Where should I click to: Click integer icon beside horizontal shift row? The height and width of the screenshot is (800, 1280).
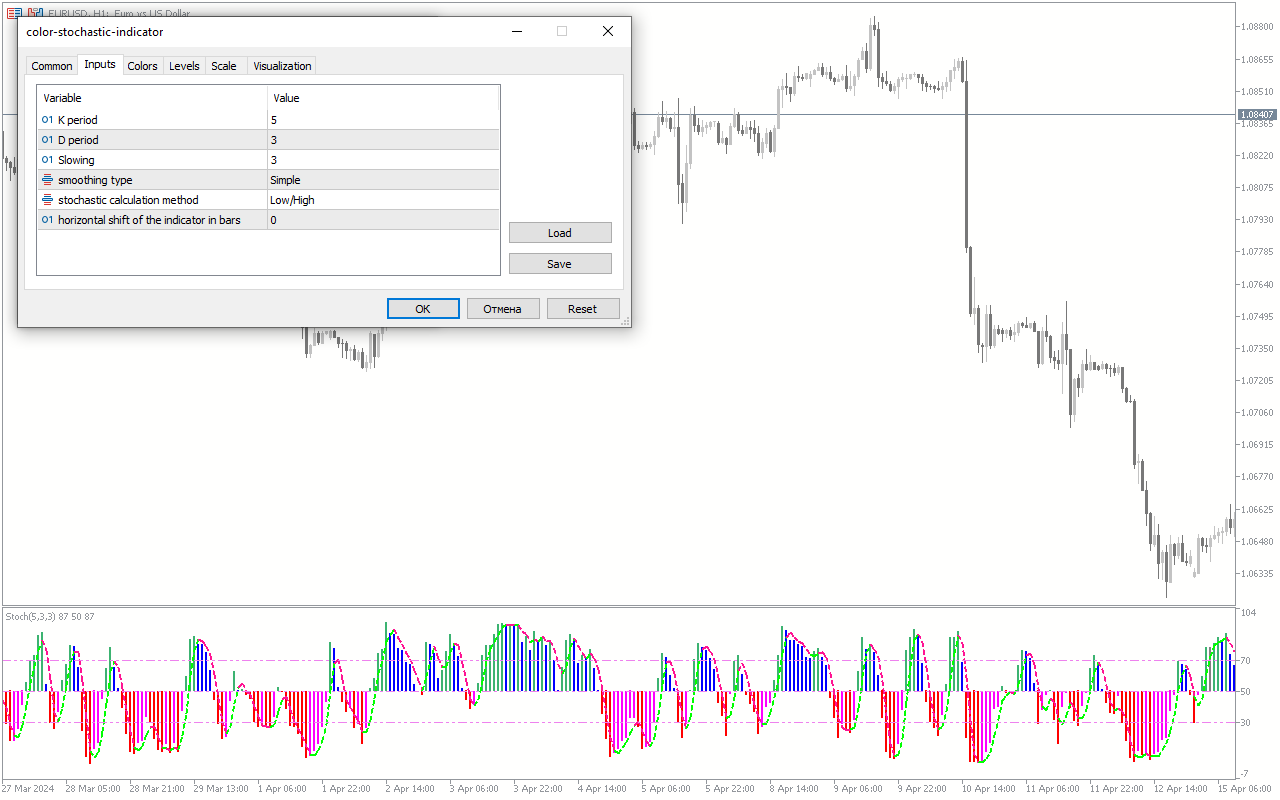[x=47, y=220]
